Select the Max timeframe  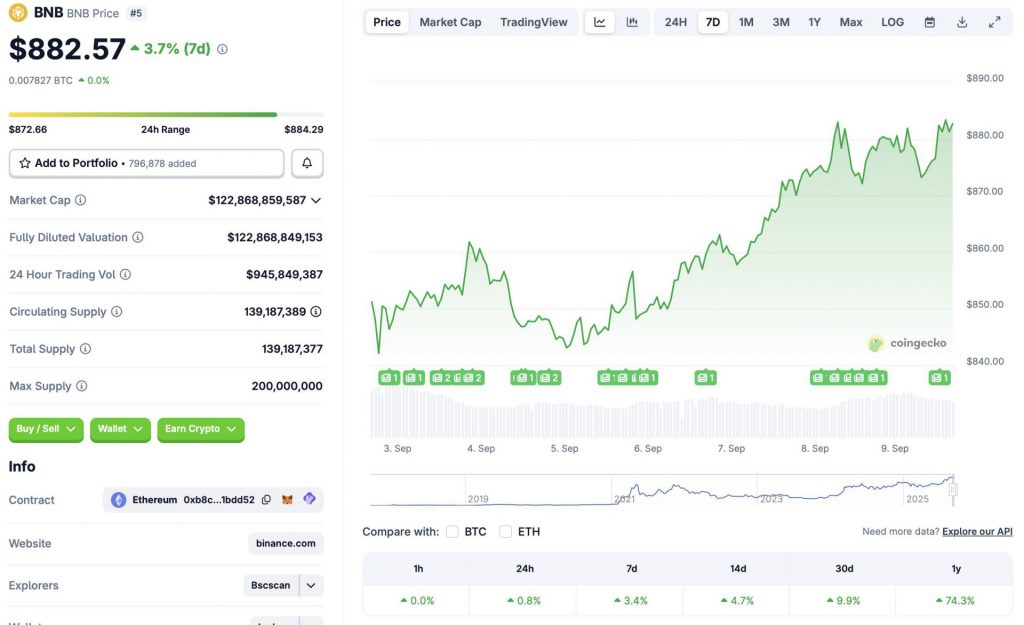tap(851, 22)
